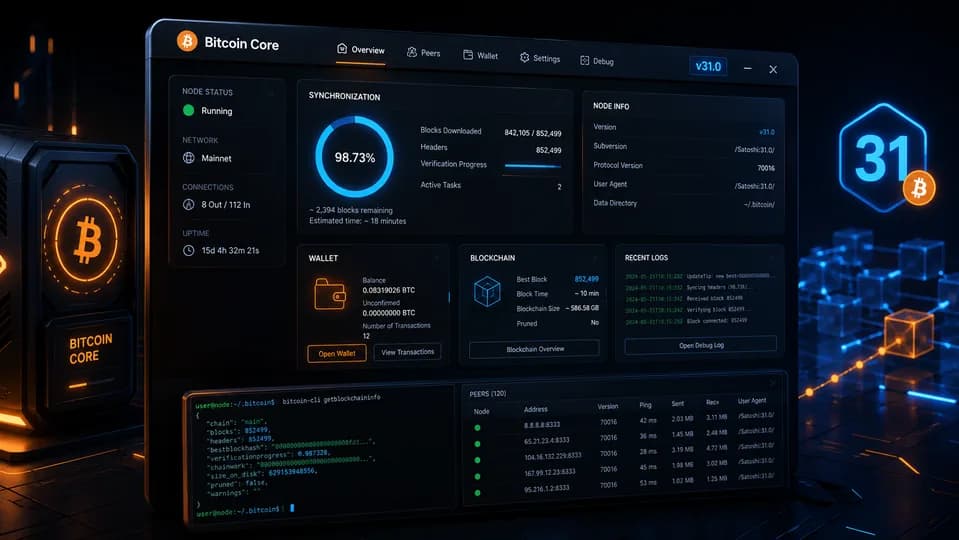The width and height of the screenshot is (959, 540).
Task: Click the 'Address' column header in Peers
Action: [536, 409]
